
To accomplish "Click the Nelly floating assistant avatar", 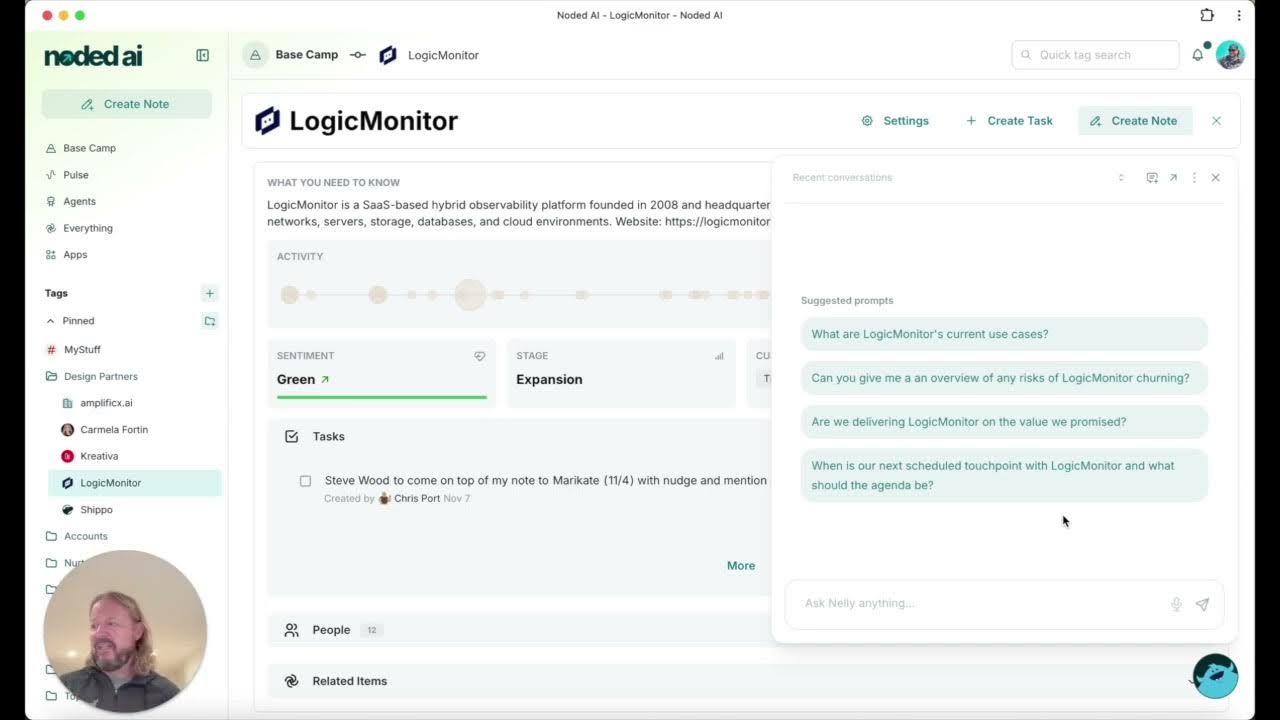I will point(1215,676).
